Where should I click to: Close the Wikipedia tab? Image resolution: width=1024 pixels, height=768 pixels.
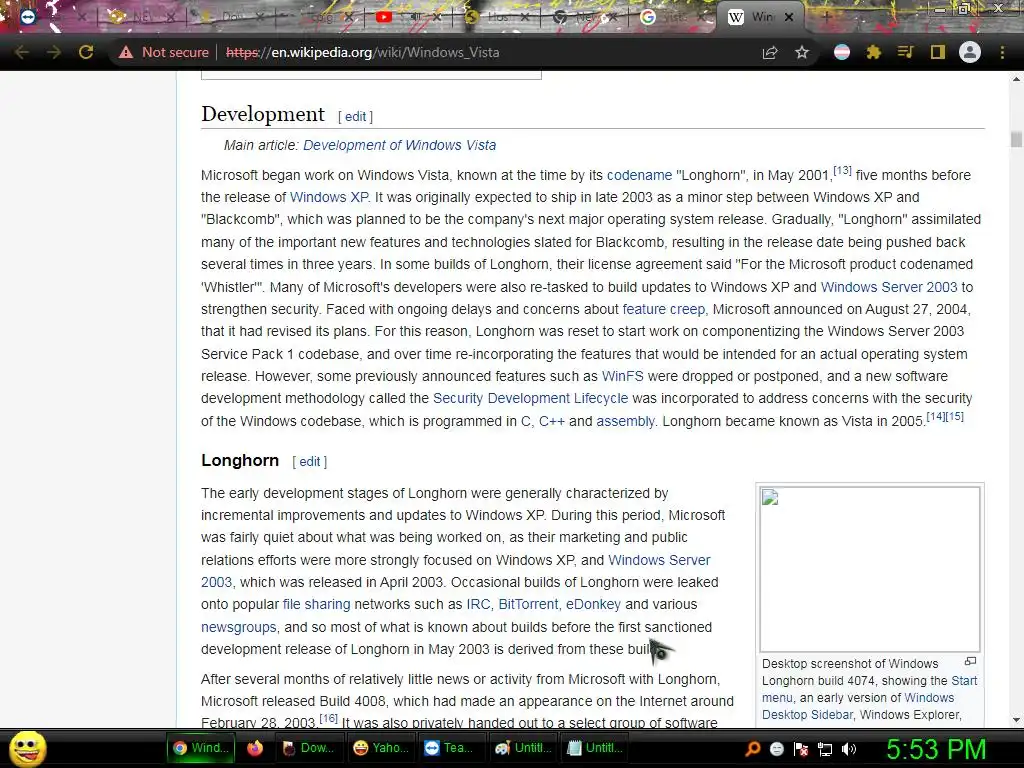pyautogui.click(x=789, y=17)
